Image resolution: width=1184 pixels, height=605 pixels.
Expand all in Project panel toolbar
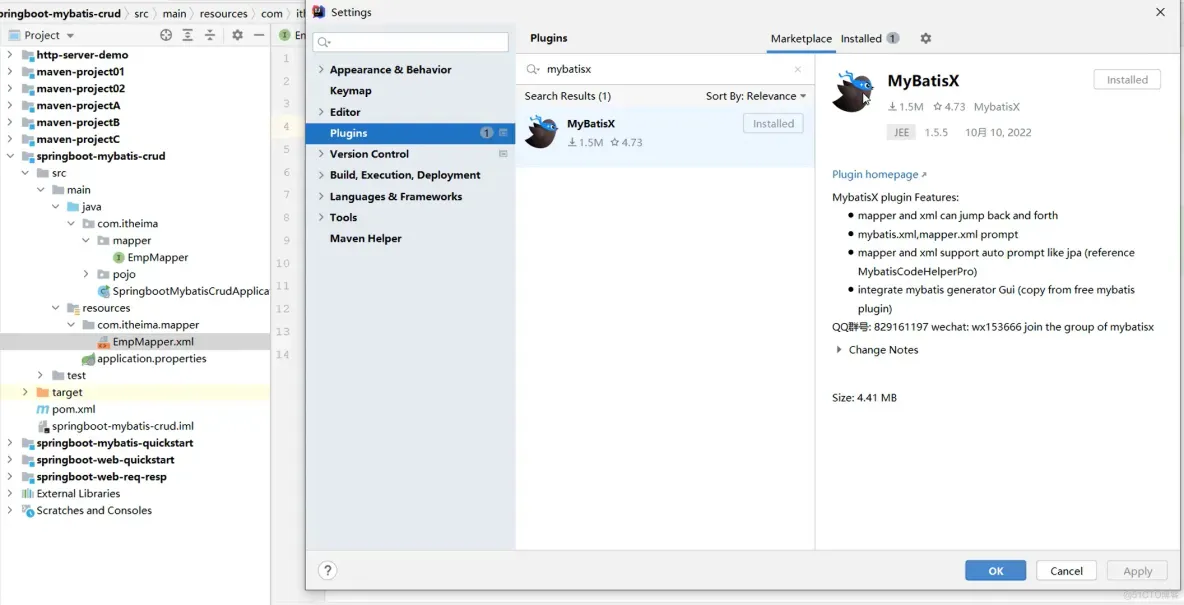pos(188,35)
